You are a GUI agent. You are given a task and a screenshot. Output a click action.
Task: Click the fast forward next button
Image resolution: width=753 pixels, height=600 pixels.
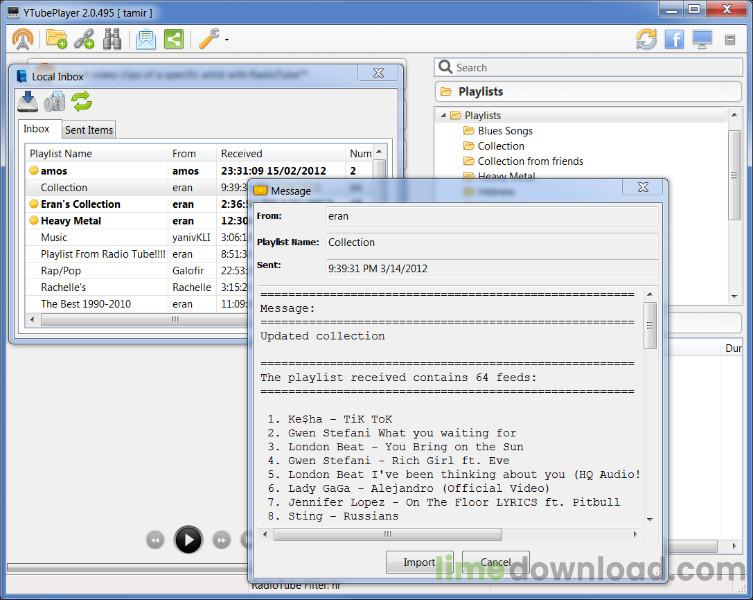click(x=221, y=540)
